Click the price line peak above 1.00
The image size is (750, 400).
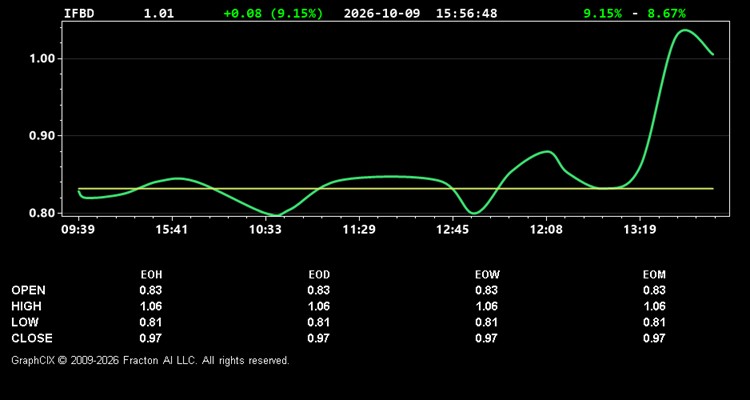click(685, 30)
